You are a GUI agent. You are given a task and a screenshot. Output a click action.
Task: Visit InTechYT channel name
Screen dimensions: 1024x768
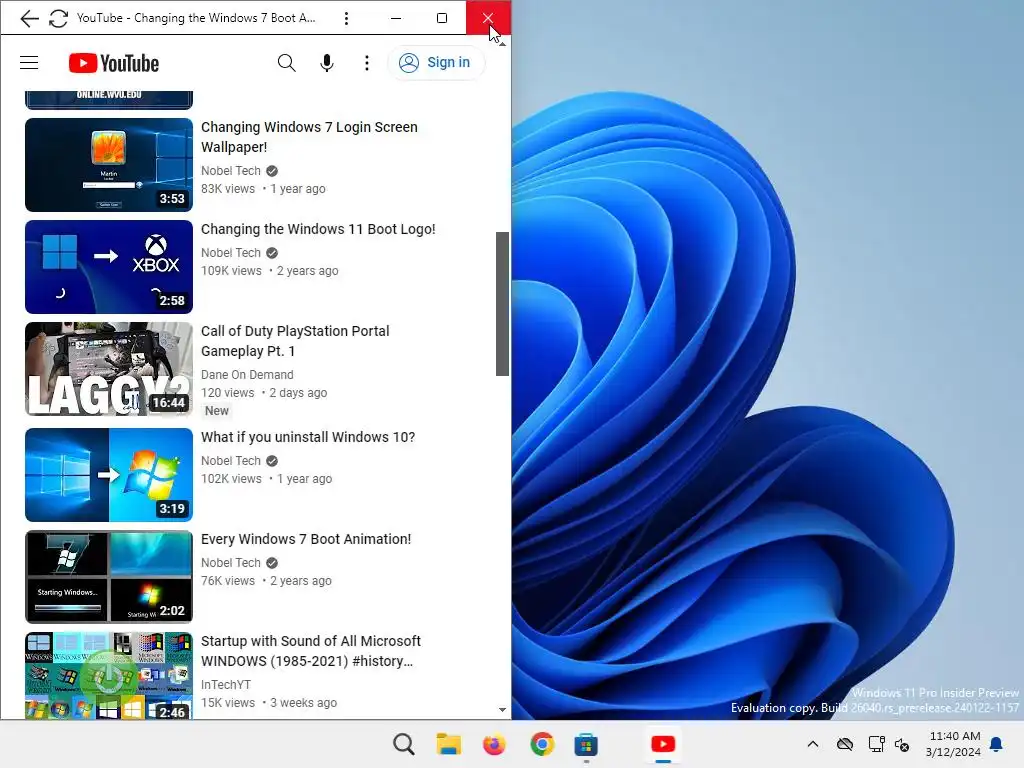click(x=226, y=684)
